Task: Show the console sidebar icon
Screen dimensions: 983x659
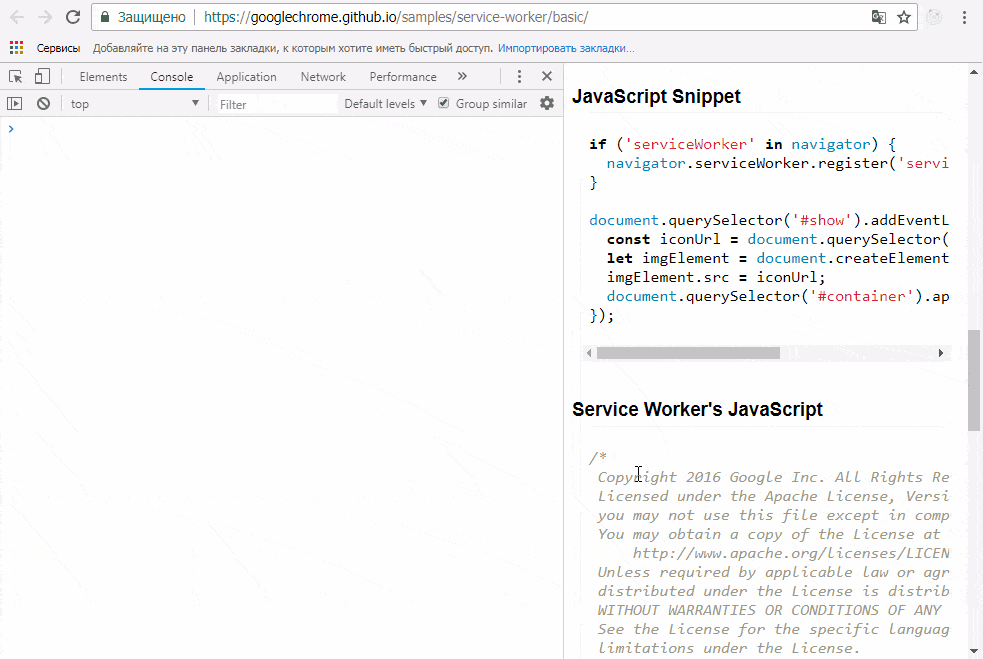Action: tap(14, 103)
